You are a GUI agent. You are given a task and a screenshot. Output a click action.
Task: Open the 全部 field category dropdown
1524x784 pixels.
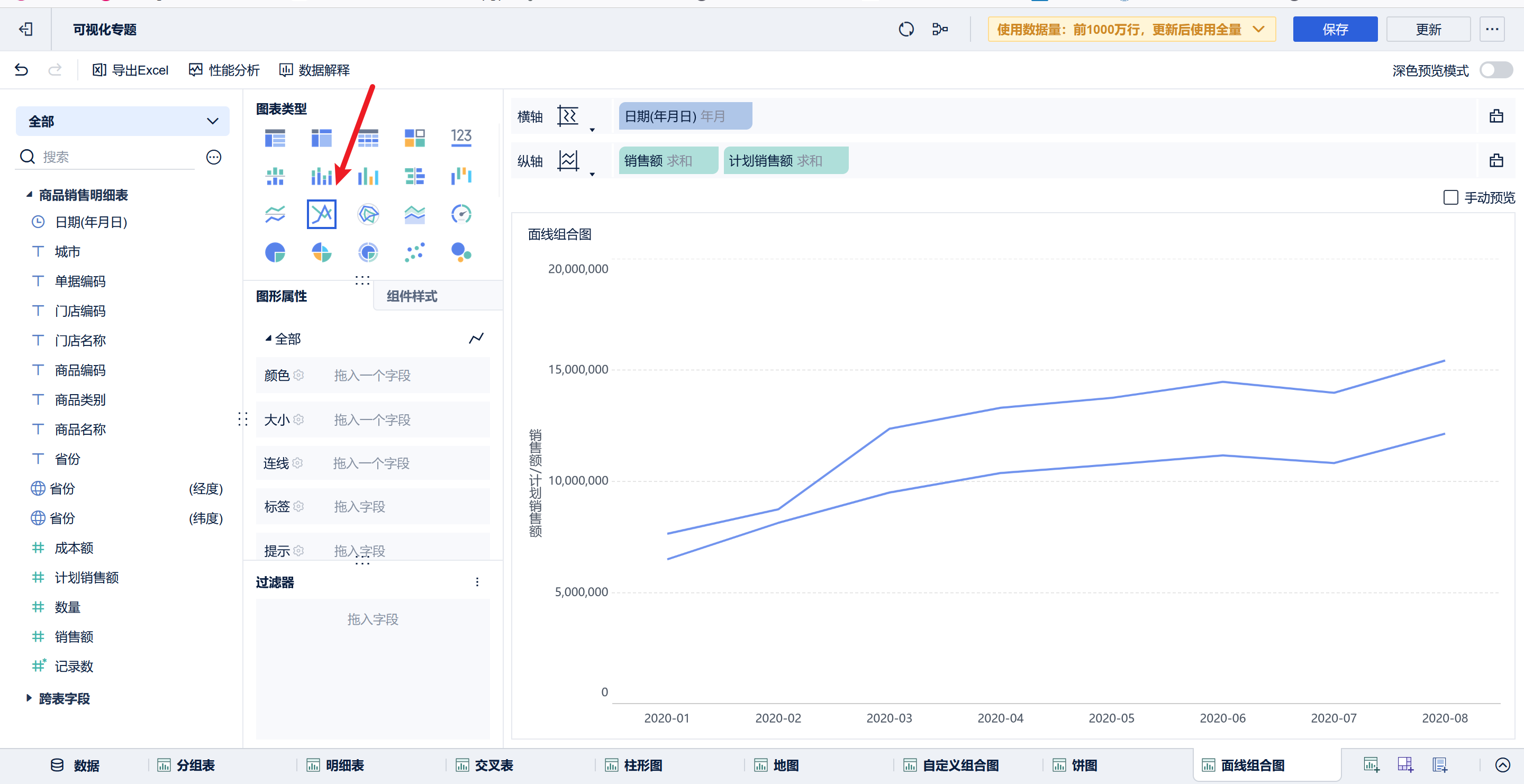(x=122, y=122)
